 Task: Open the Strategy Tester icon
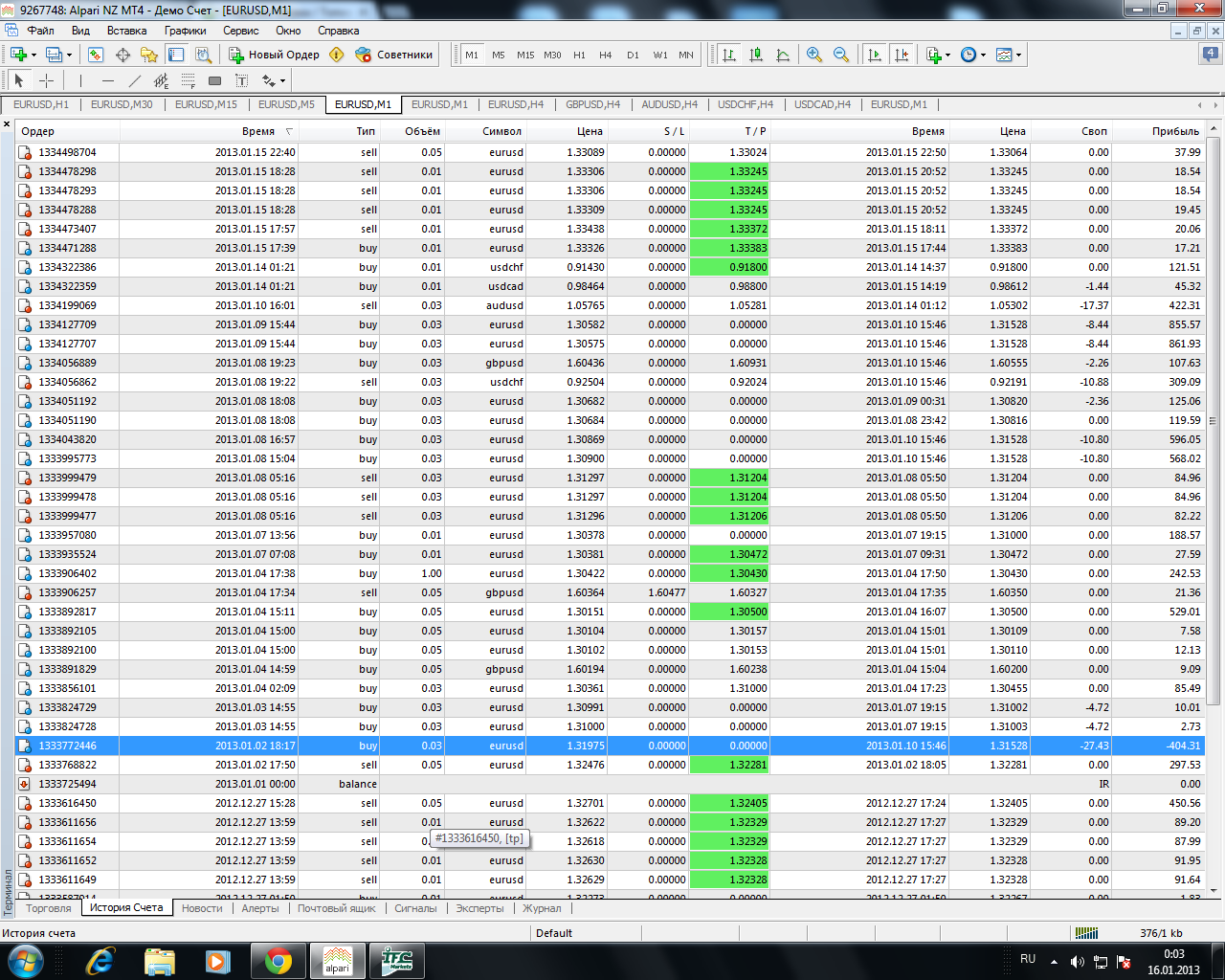(x=203, y=55)
